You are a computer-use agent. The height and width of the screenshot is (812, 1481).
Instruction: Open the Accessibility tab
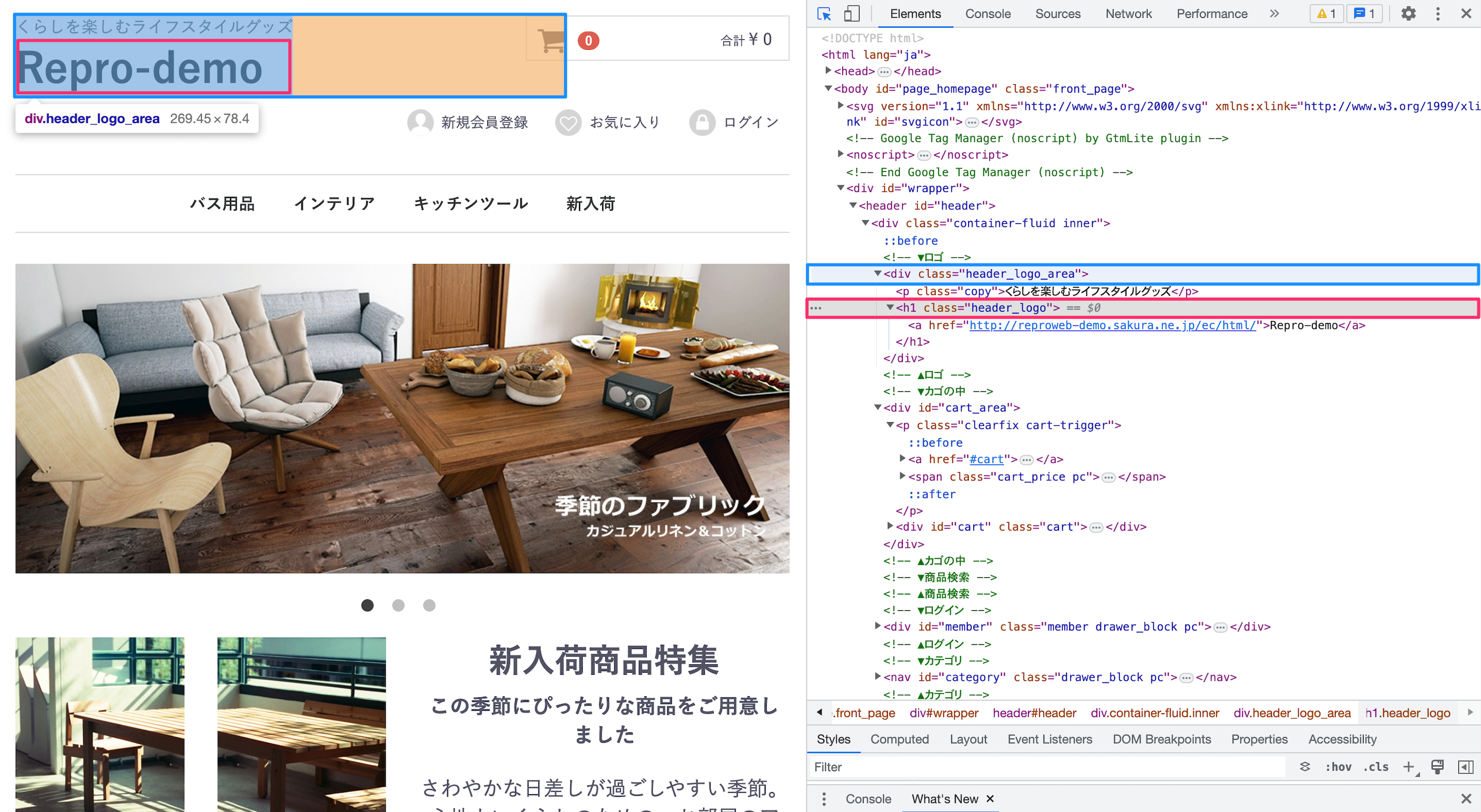[x=1342, y=739]
